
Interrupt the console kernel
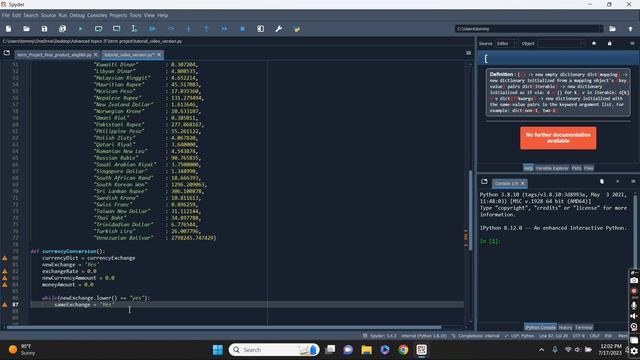(617, 182)
